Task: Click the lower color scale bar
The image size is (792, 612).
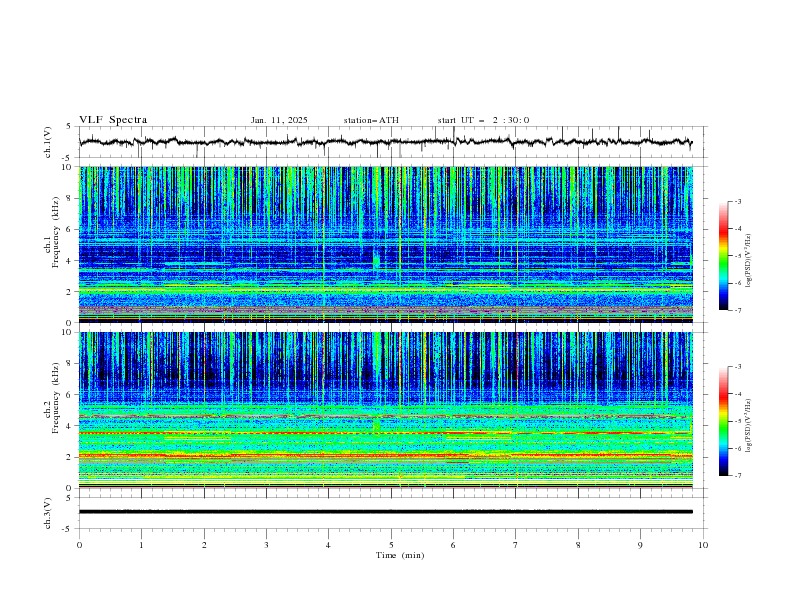Action: click(723, 421)
